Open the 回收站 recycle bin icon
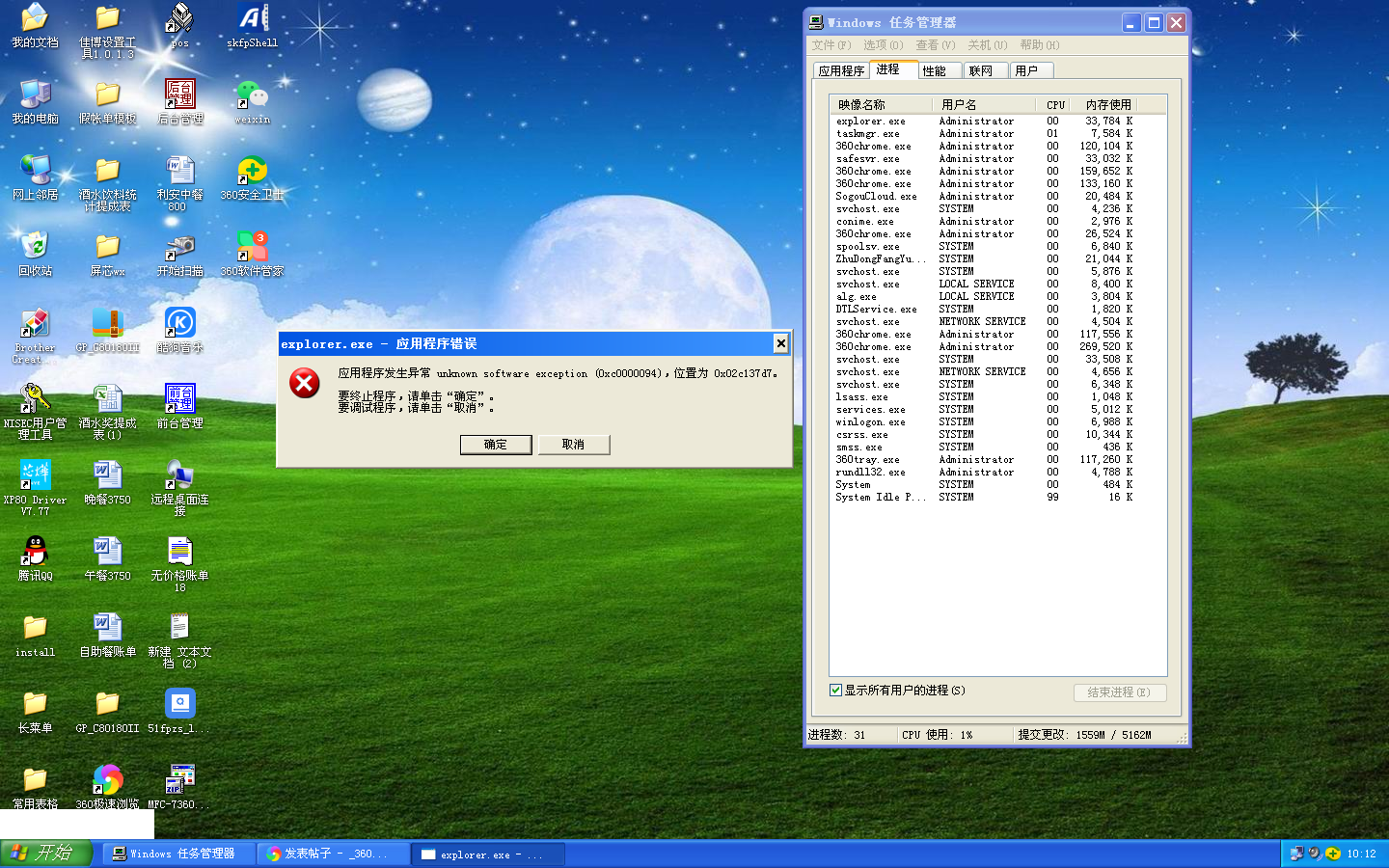 point(35,255)
